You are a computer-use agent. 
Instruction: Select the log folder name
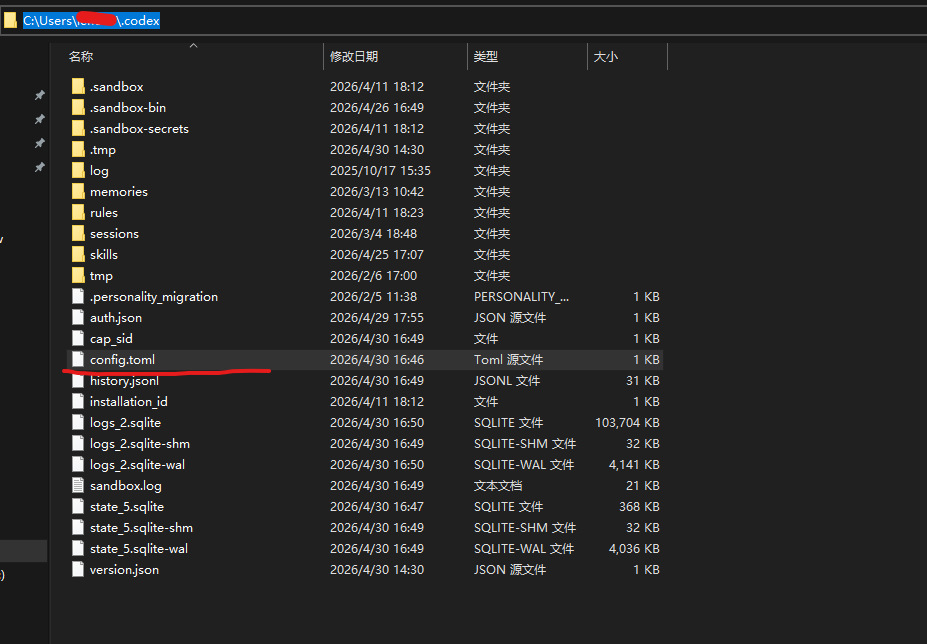tap(99, 171)
